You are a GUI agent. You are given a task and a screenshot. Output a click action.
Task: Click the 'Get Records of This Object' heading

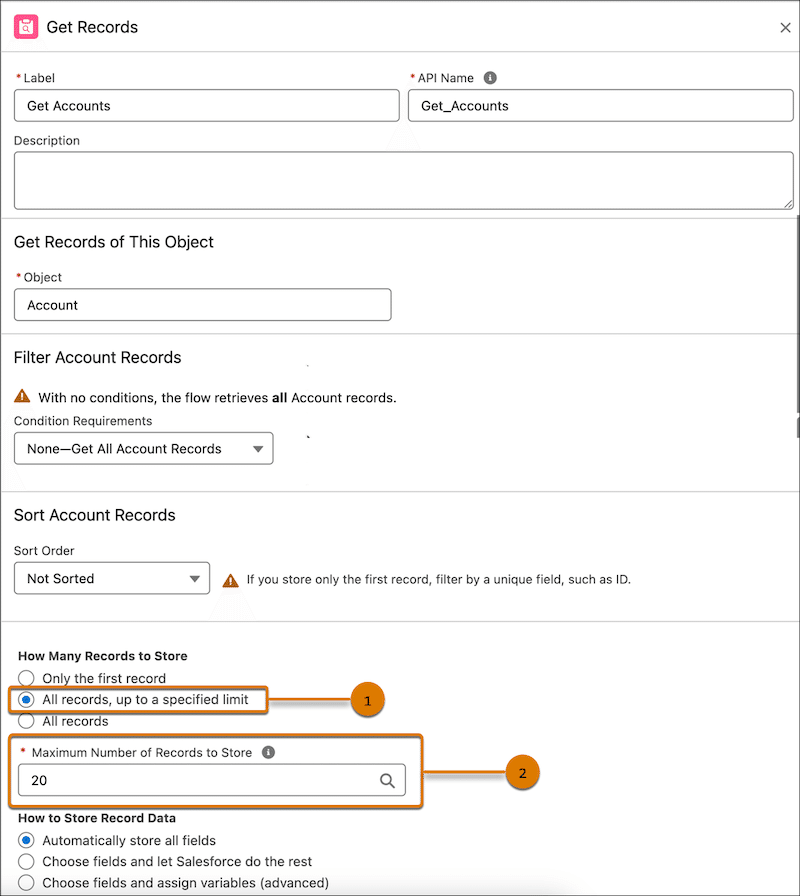[113, 242]
